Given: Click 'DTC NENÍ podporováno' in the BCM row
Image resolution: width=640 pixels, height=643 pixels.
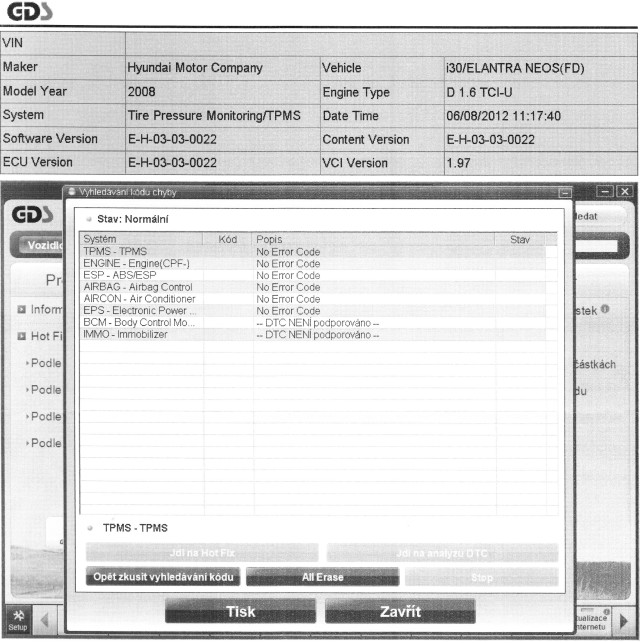Looking at the screenshot, I should 318,323.
